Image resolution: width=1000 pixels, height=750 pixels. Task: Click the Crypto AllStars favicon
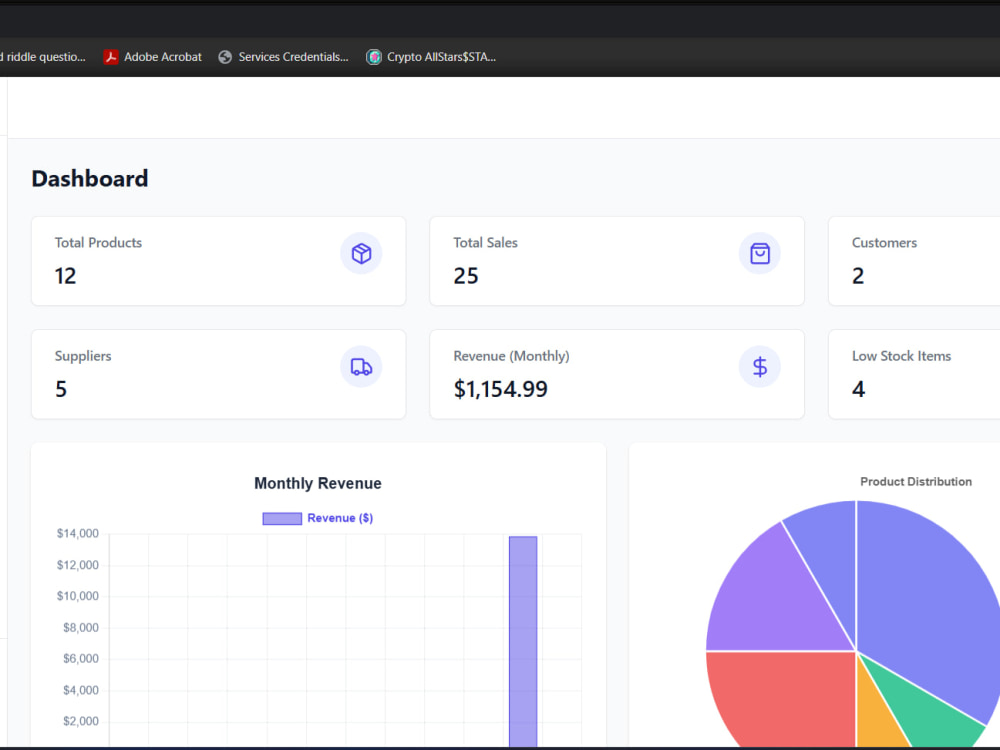tap(374, 57)
